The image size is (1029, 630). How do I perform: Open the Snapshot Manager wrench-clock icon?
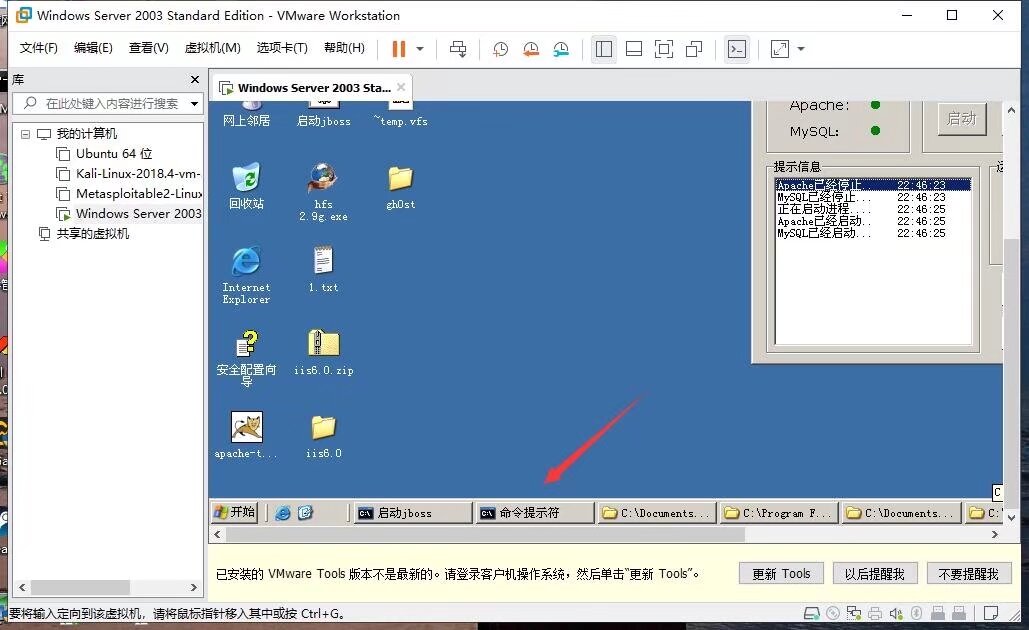pos(560,49)
